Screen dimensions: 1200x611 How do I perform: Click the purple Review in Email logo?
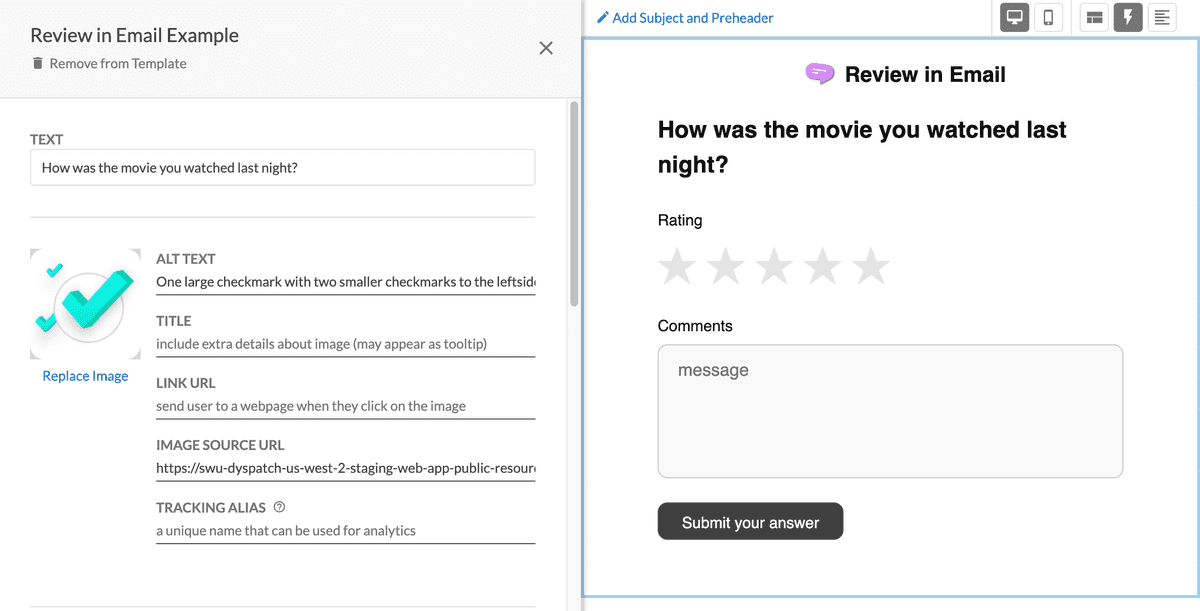click(820, 74)
